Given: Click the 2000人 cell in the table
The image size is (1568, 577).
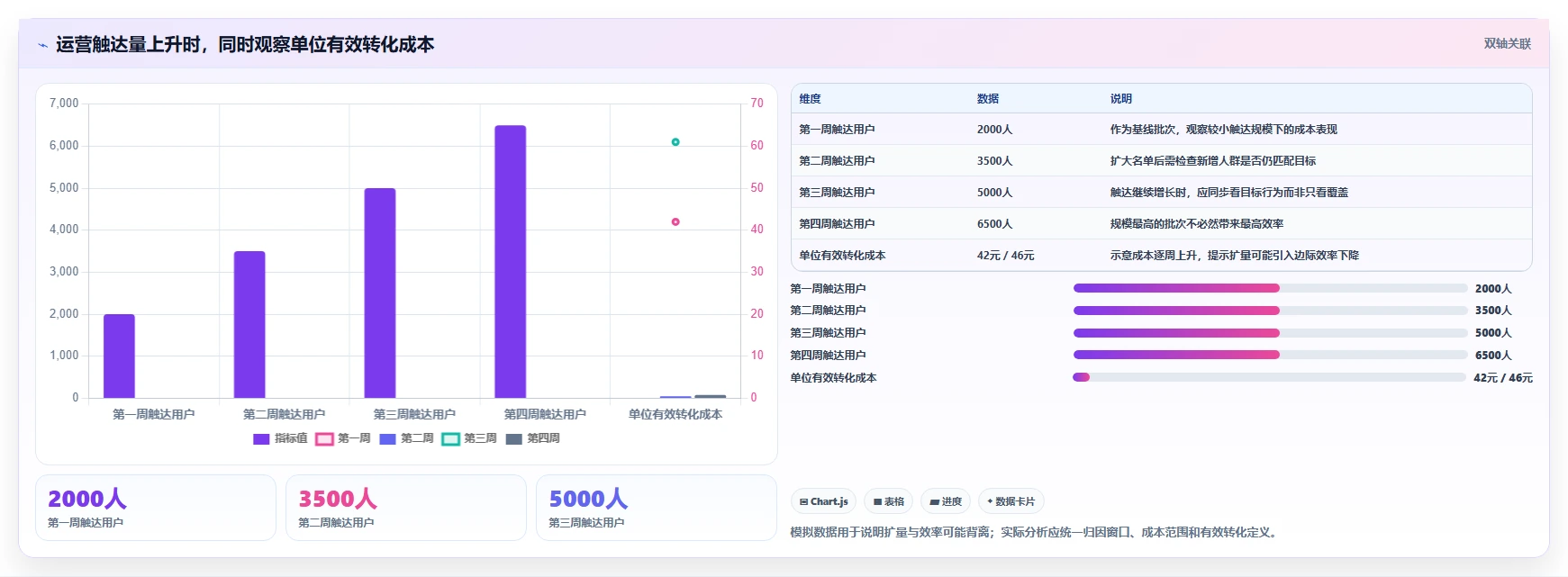Looking at the screenshot, I should pyautogui.click(x=995, y=130).
